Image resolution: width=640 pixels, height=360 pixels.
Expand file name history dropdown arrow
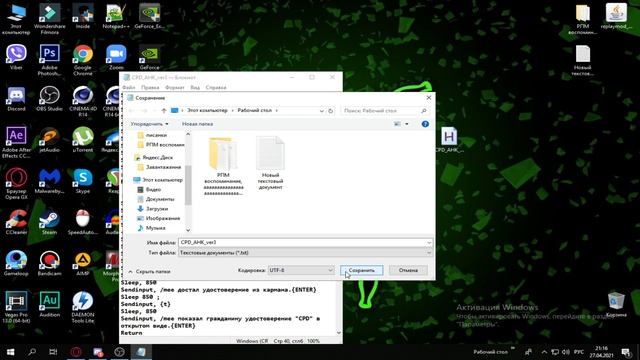coord(429,242)
